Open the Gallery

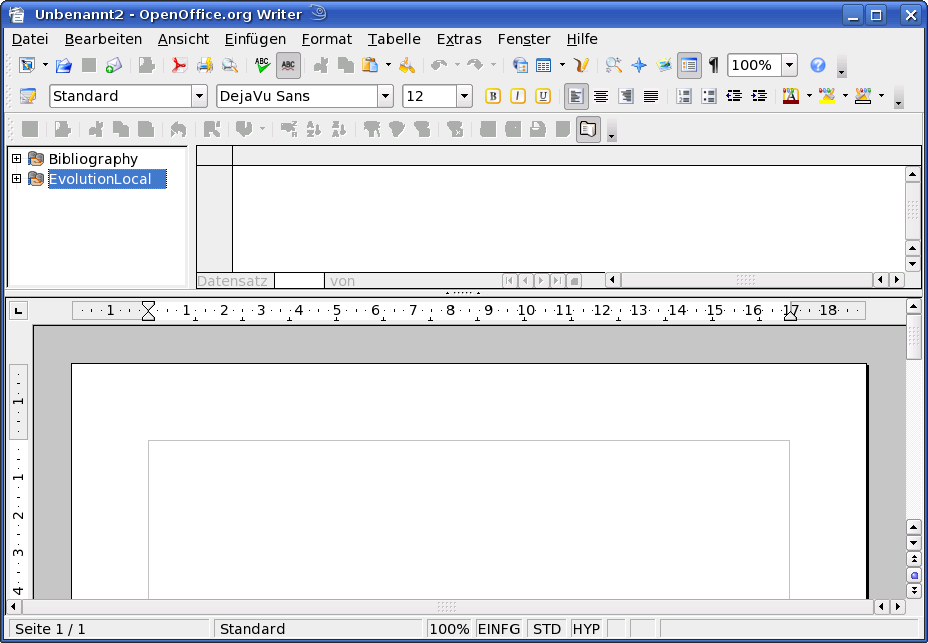point(663,63)
